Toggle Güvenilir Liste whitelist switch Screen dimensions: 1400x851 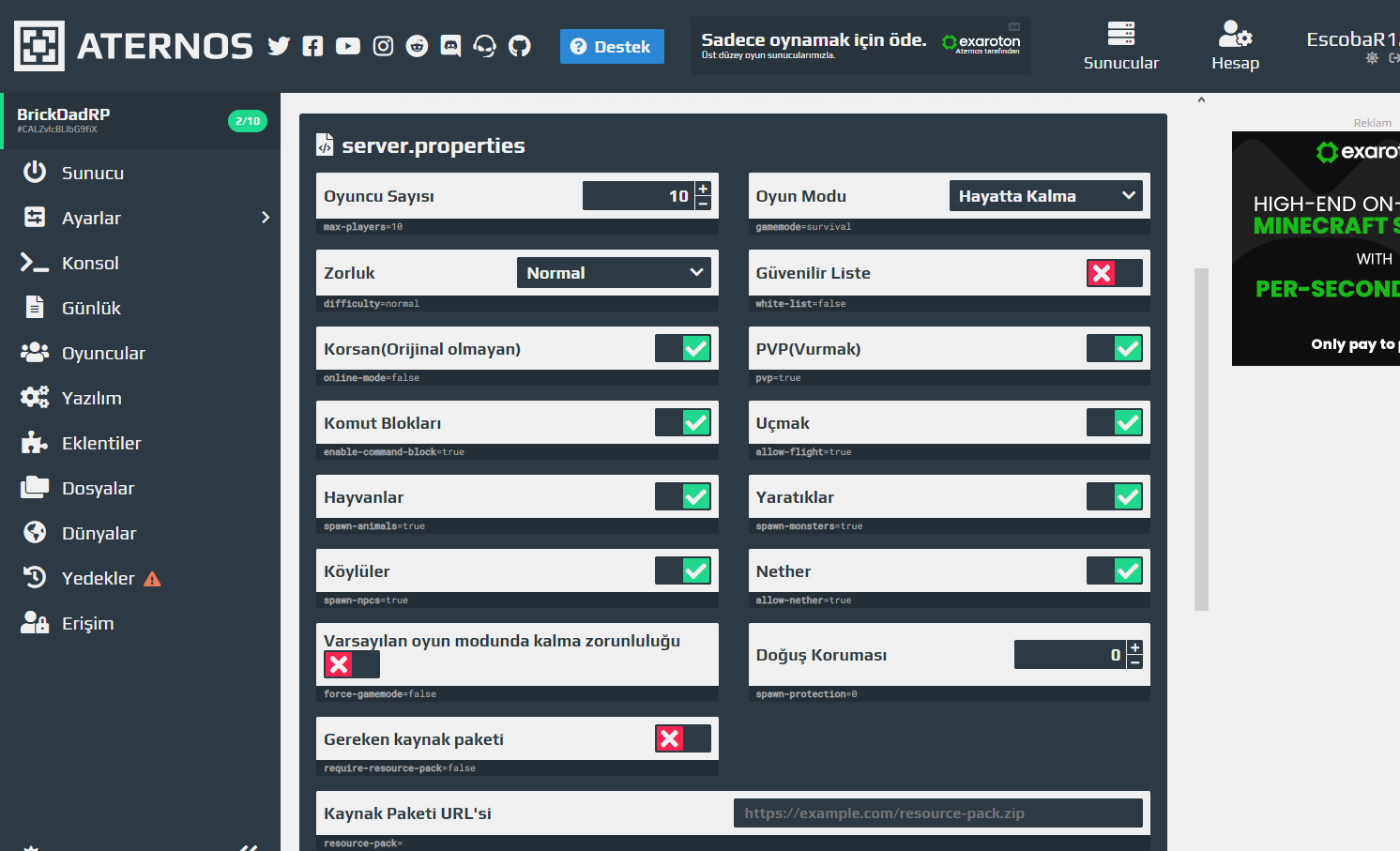click(1115, 273)
